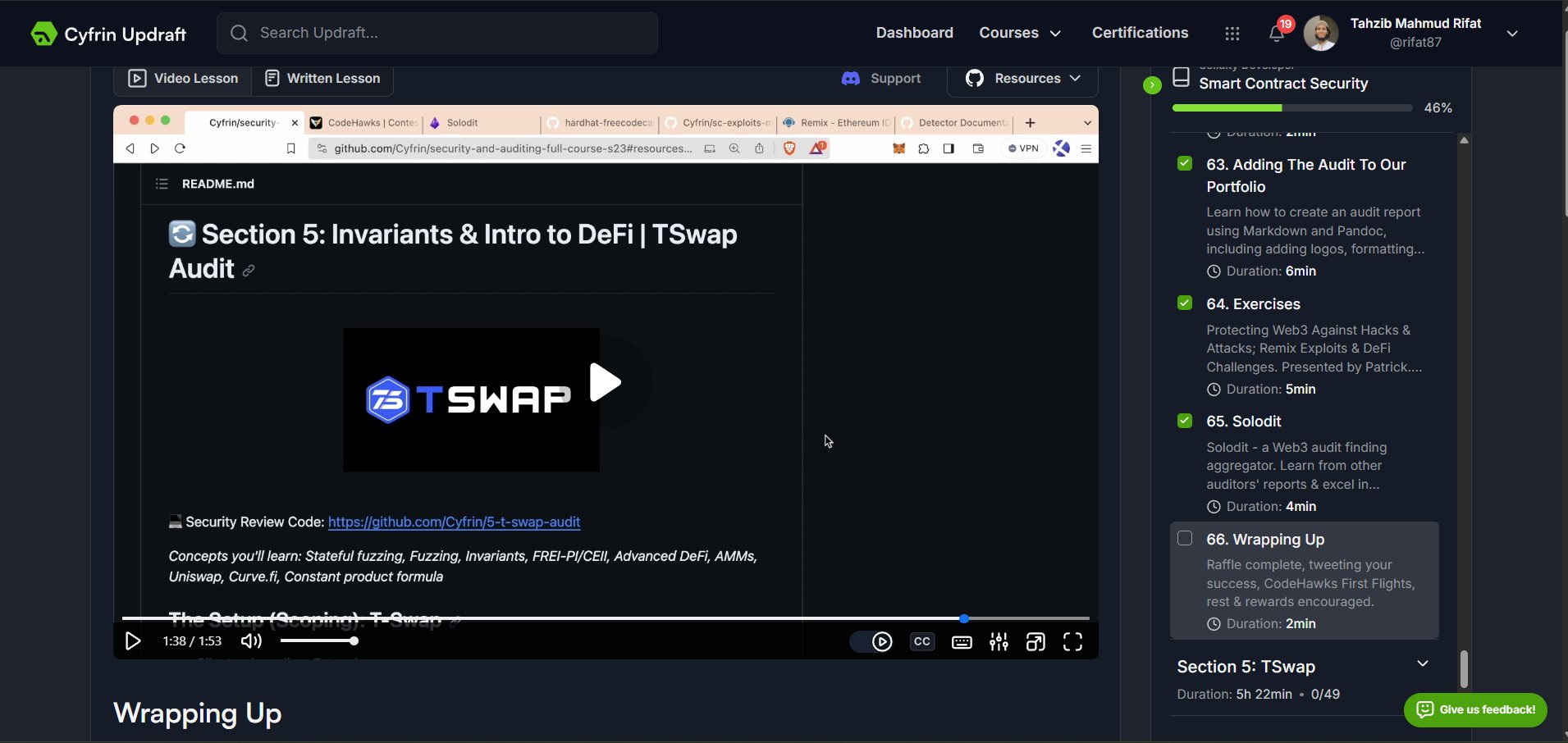Open the Resources dropdown
The height and width of the screenshot is (743, 1568).
tap(1022, 79)
